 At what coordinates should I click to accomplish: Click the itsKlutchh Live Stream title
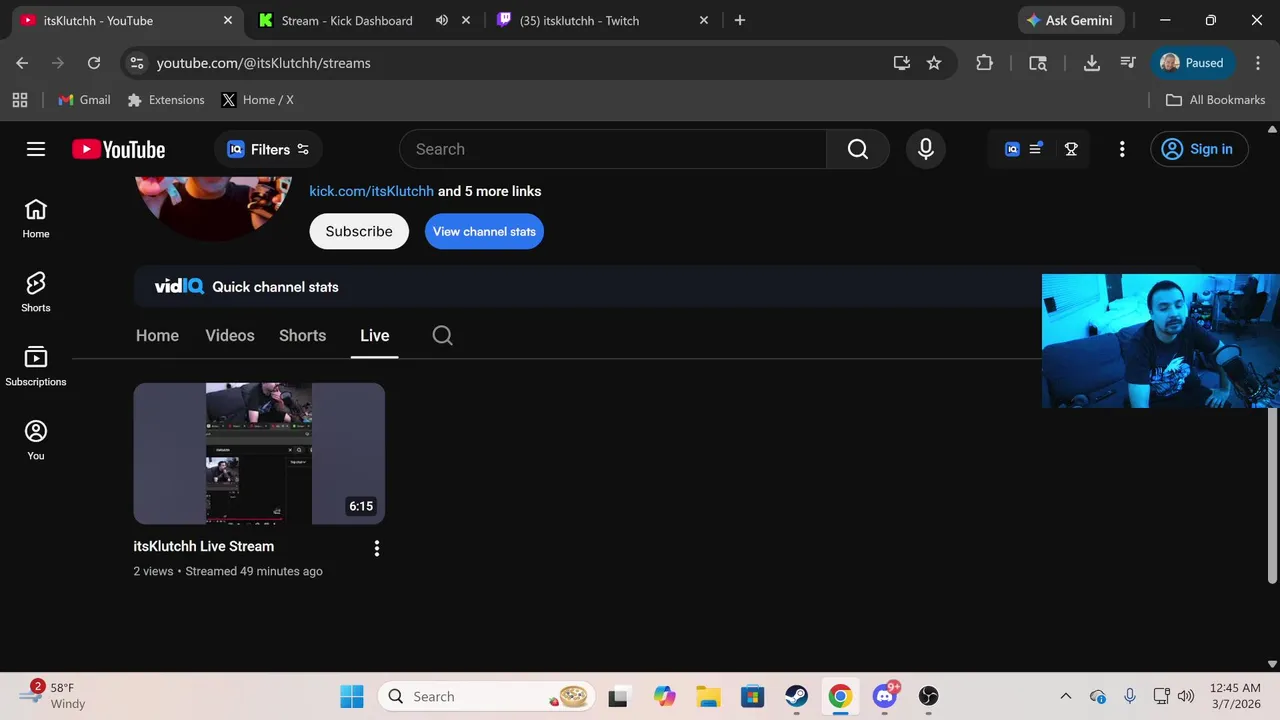[203, 546]
